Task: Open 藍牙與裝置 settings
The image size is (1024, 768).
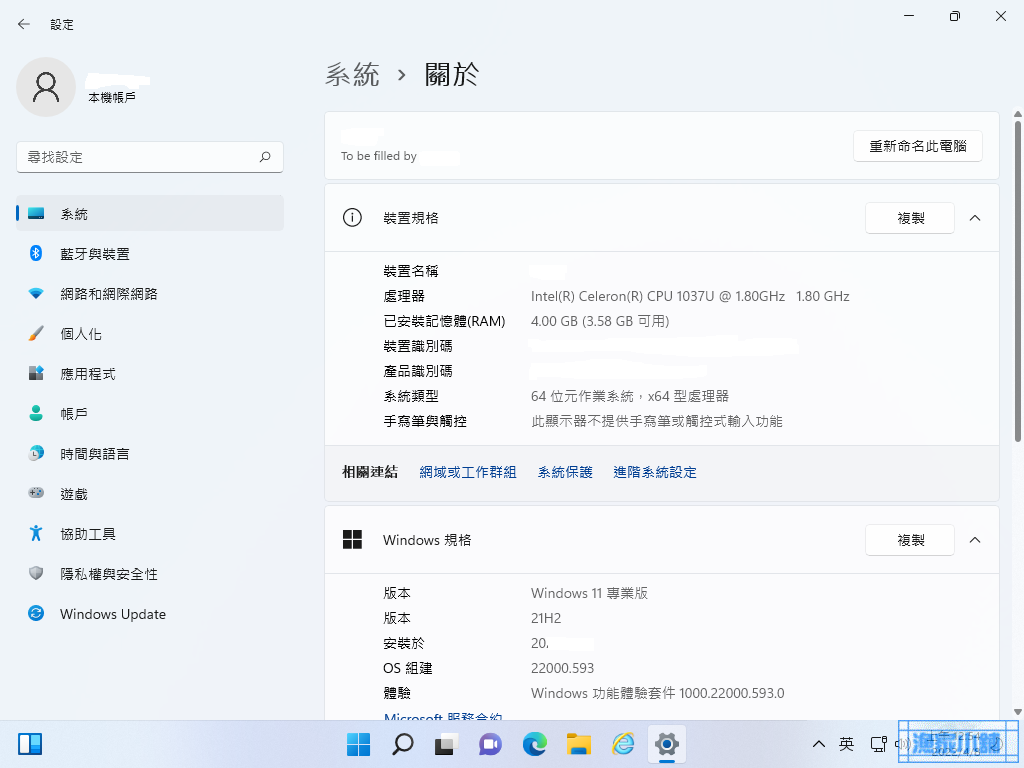Action: [x=150, y=254]
